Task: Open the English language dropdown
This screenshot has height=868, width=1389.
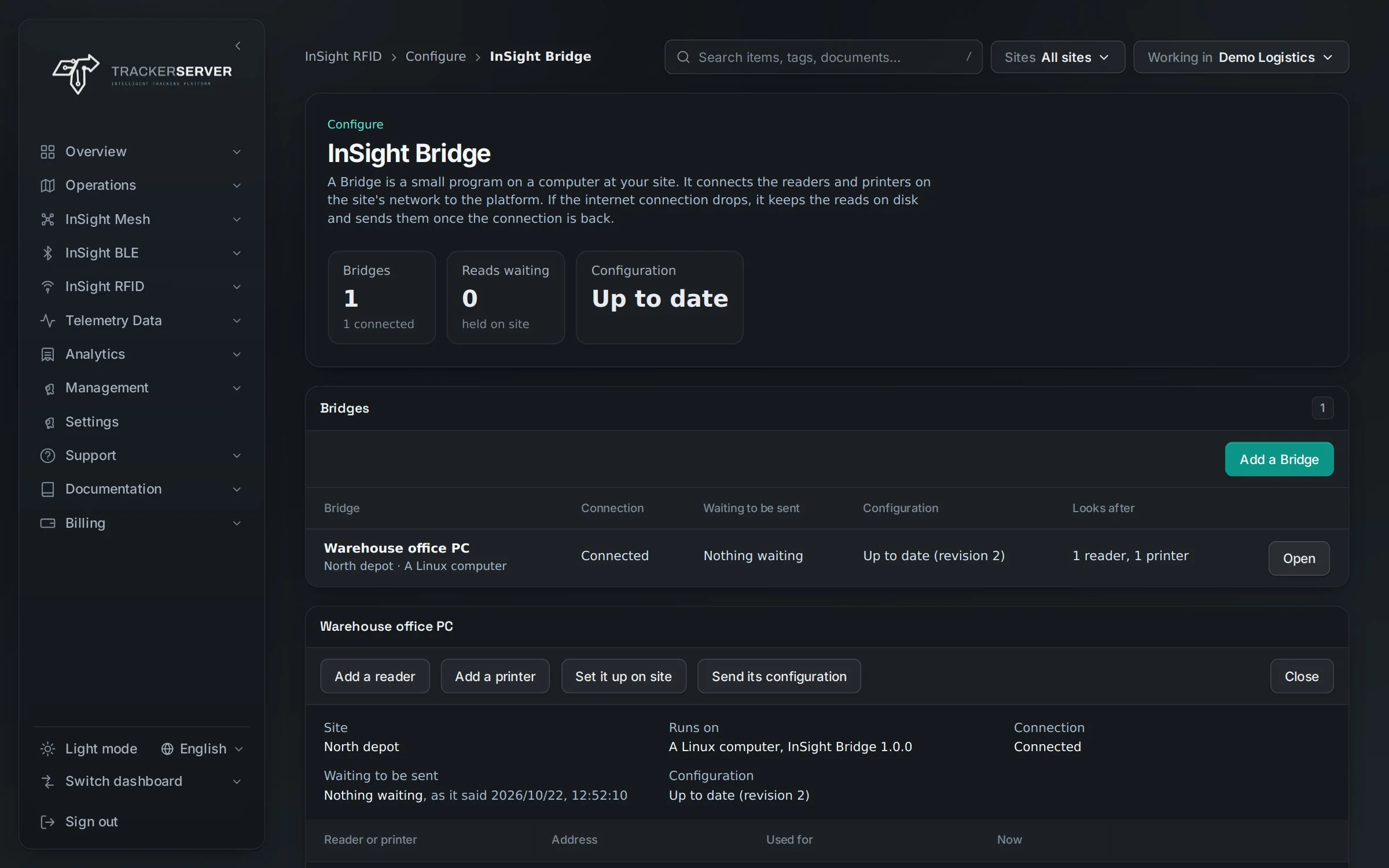Action: coord(202,749)
